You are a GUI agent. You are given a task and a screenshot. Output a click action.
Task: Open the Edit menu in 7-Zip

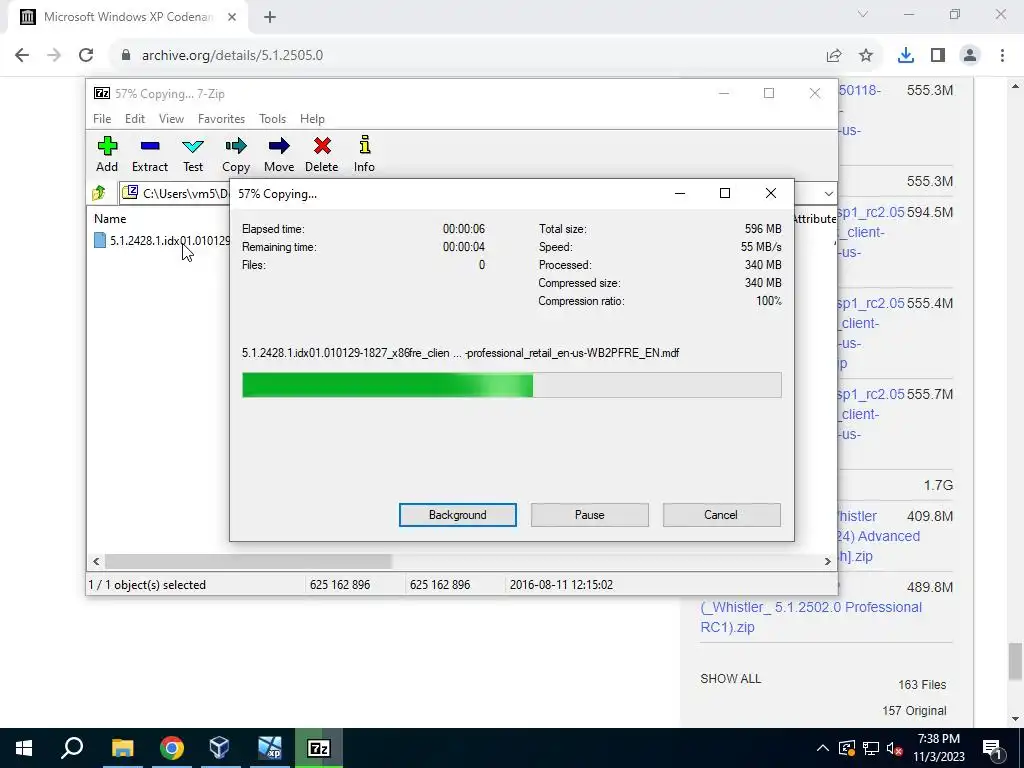pos(135,119)
